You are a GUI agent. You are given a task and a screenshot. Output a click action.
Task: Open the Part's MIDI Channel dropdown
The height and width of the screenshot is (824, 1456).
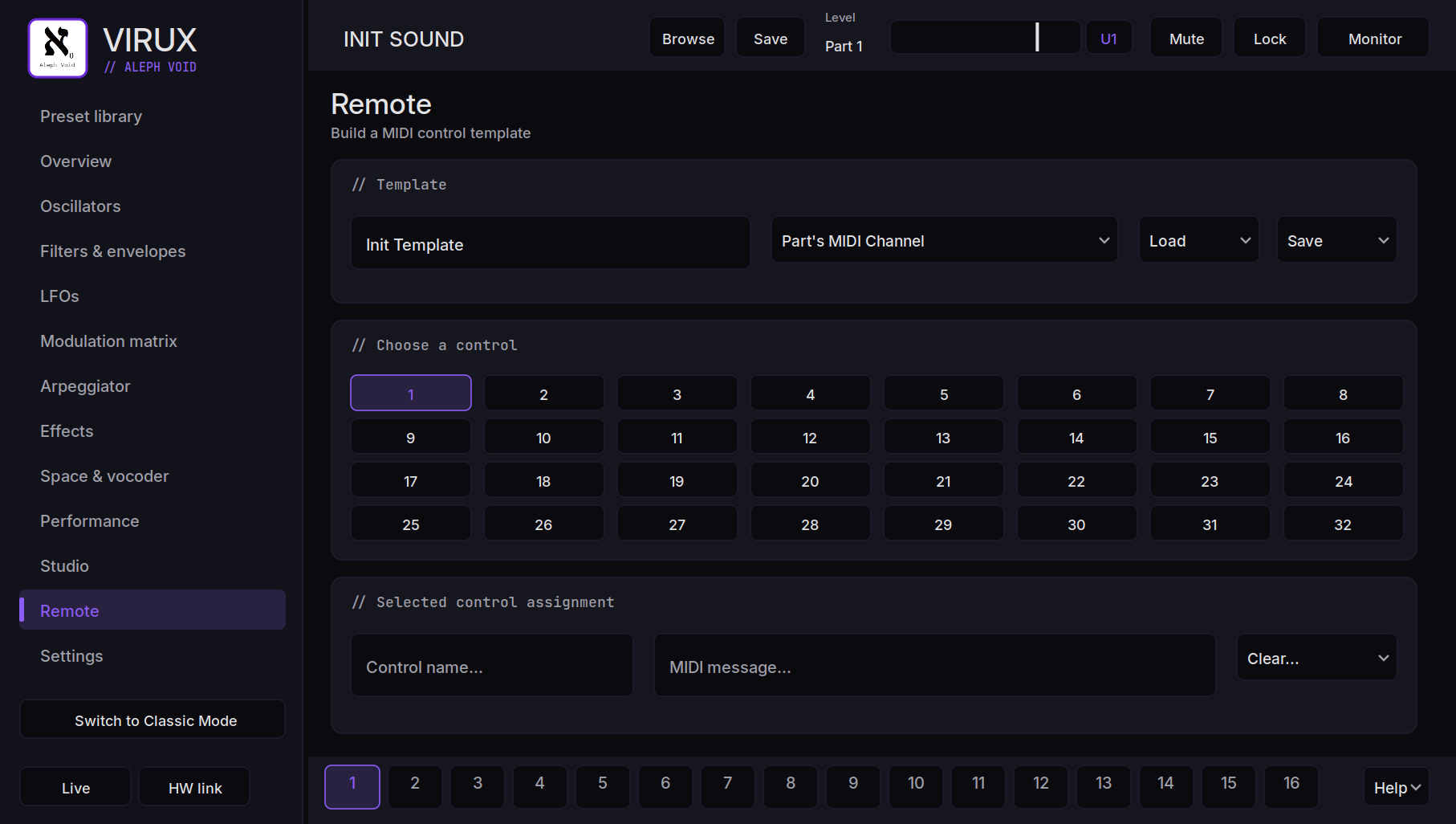coord(945,240)
